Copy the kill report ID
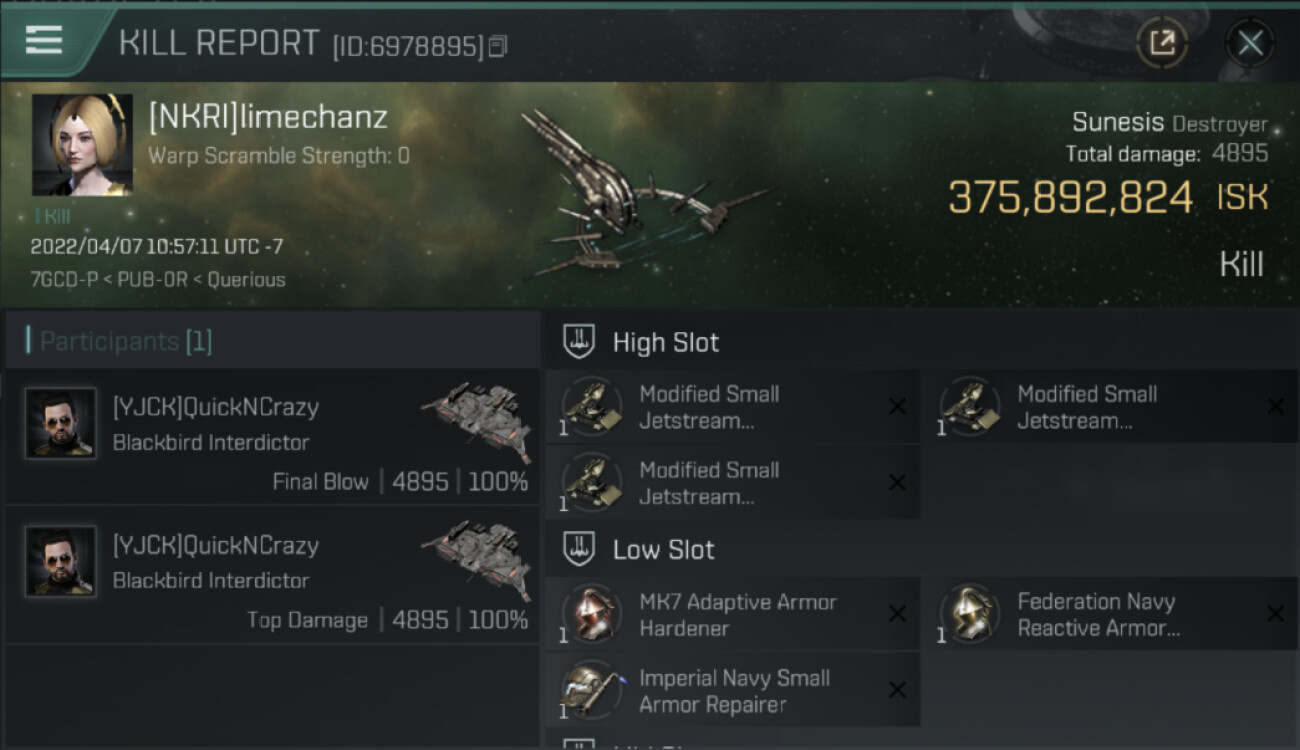 [497, 46]
